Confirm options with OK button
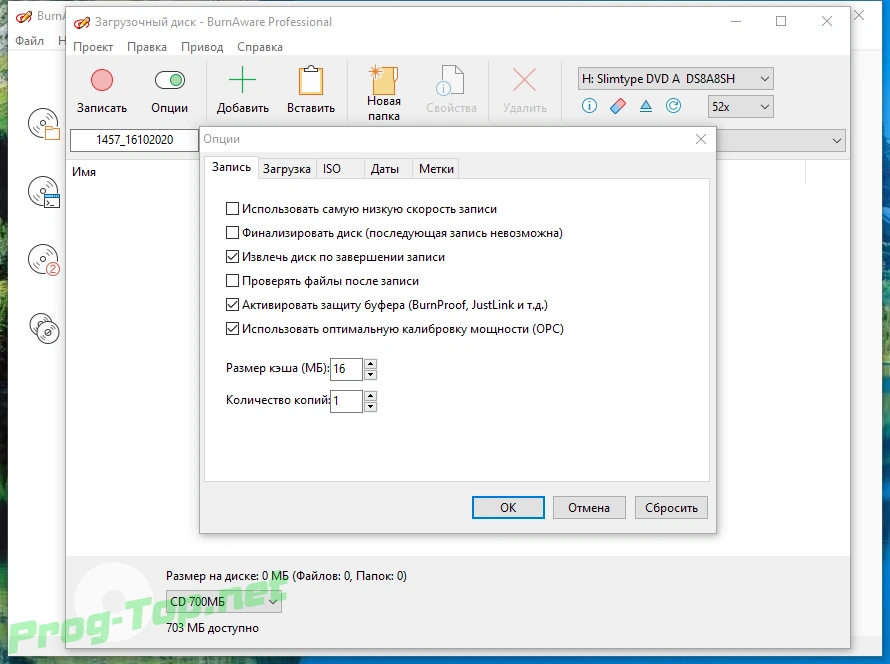Viewport: 890px width, 664px height. pos(508,507)
